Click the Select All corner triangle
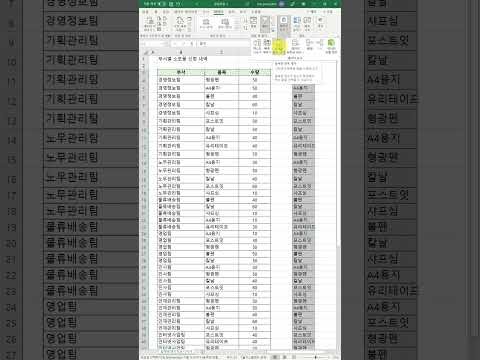 click(145, 52)
